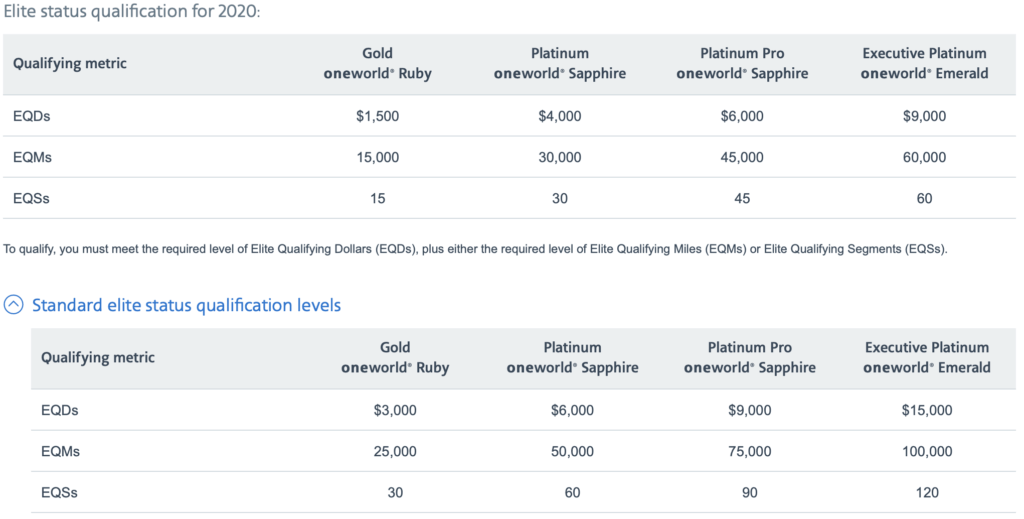Select the EQMs row label in standard table

[60, 451]
